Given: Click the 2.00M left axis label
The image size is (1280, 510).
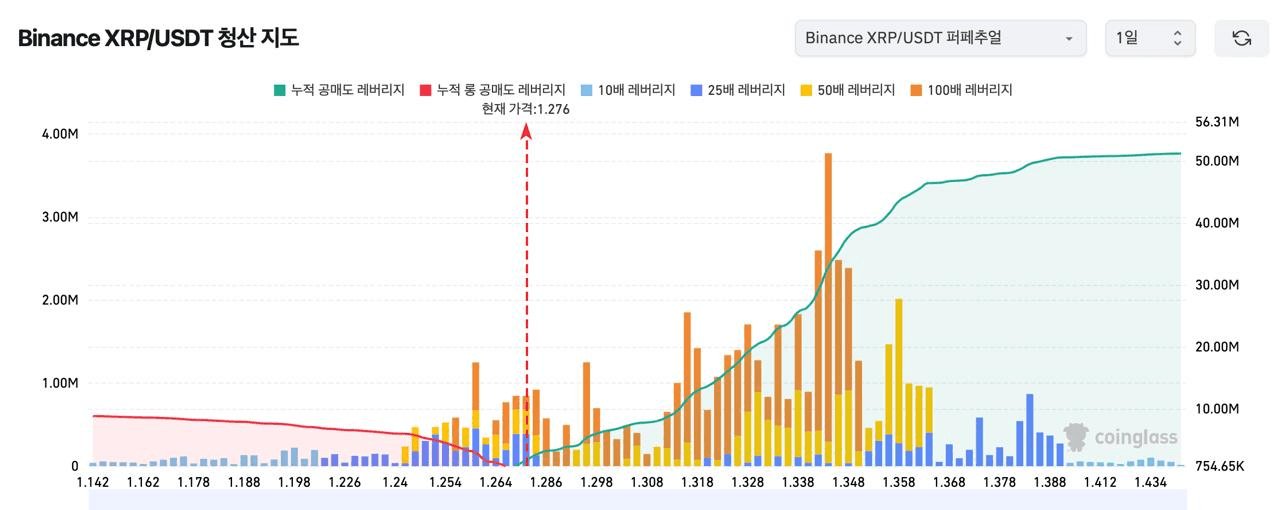Looking at the screenshot, I should tap(60, 300).
